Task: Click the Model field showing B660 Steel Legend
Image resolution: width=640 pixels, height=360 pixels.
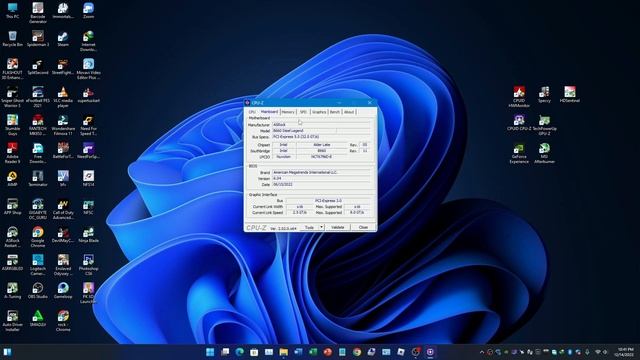Action: 304,131
